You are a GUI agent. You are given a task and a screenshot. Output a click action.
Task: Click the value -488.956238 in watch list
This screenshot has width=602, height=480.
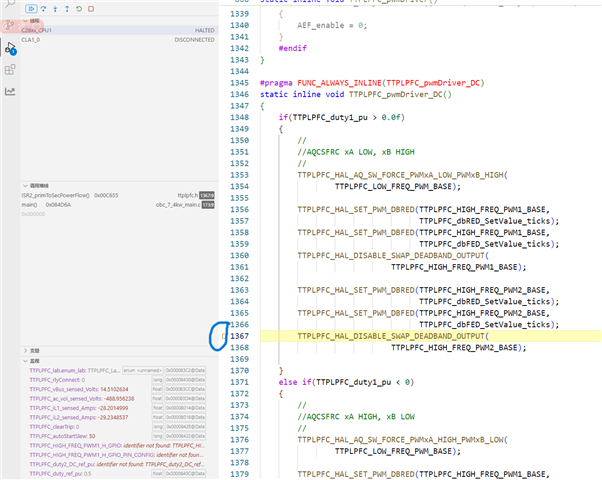(x=119, y=399)
